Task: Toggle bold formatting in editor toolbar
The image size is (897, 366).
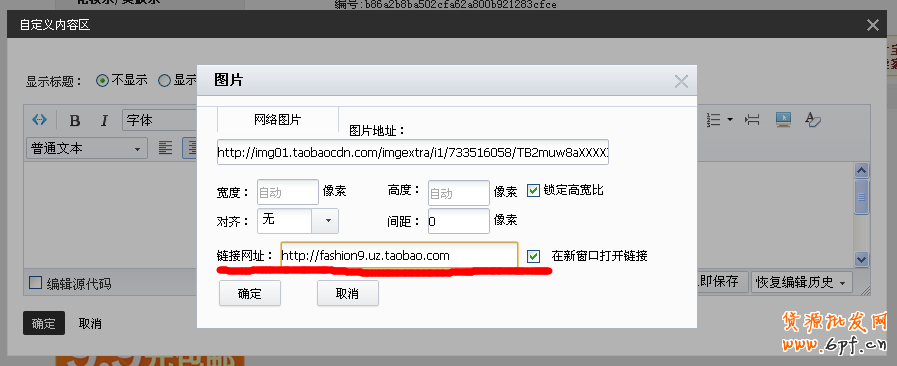Action: tap(74, 121)
